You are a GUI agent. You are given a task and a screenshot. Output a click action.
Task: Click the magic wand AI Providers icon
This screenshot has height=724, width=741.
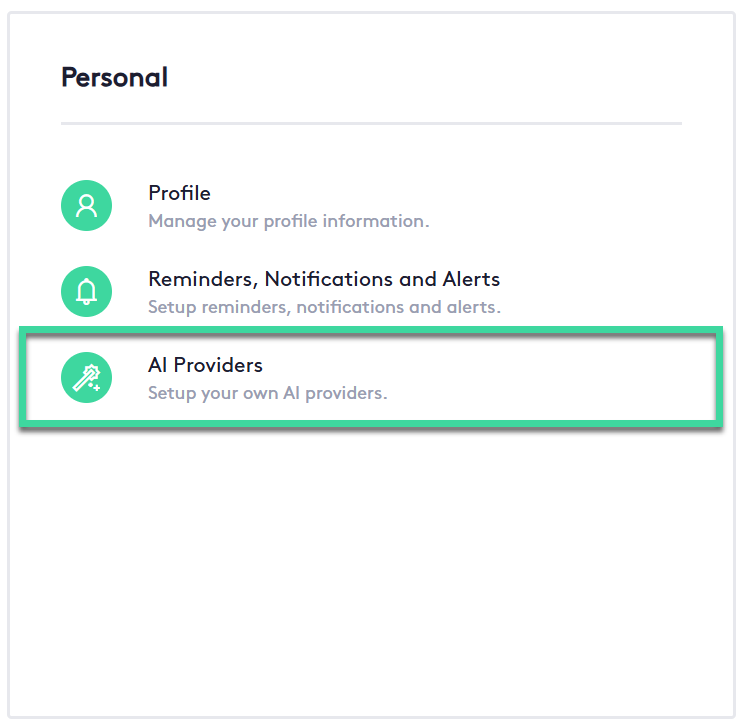(87, 378)
